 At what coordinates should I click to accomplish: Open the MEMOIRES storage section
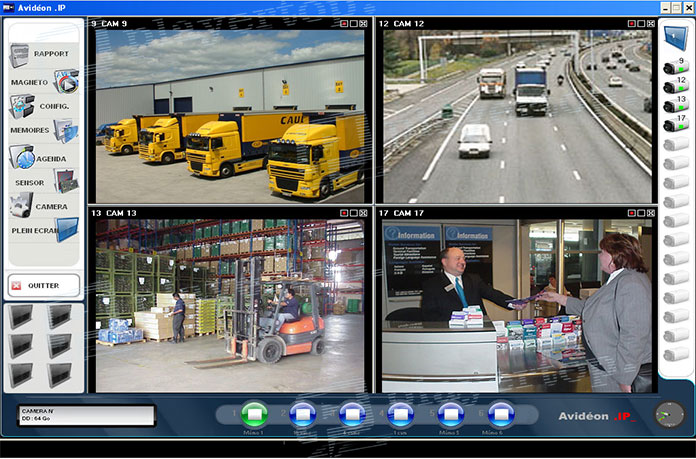(x=43, y=130)
